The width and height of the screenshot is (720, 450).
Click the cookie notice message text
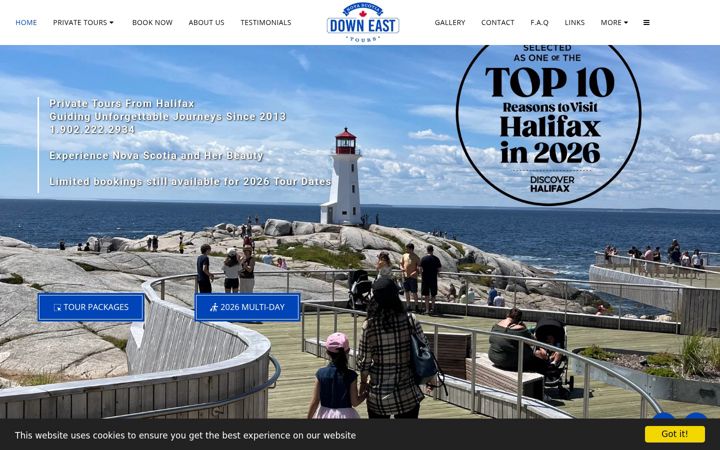click(185, 435)
